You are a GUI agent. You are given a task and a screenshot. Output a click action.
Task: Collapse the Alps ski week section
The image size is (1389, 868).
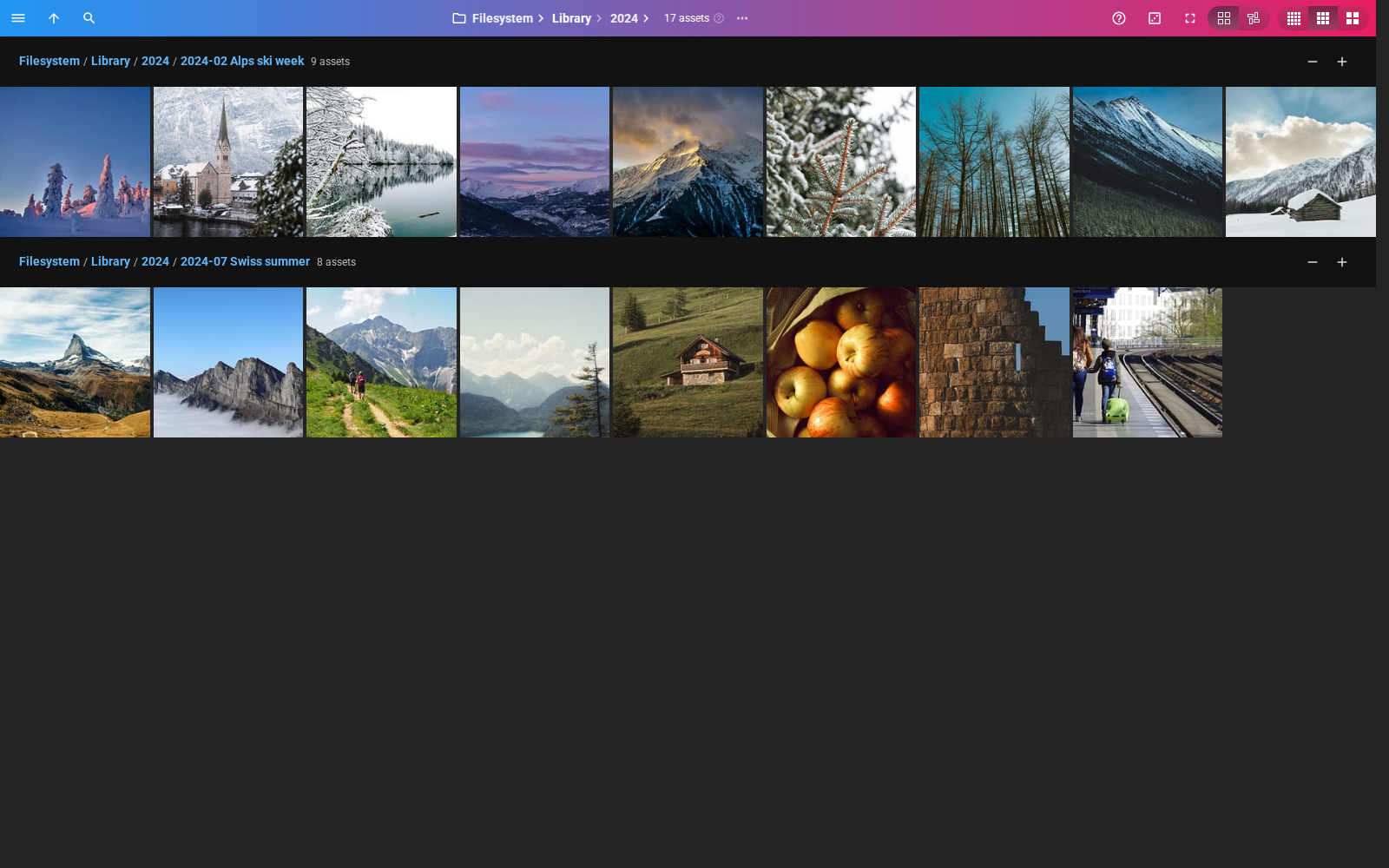1313,62
